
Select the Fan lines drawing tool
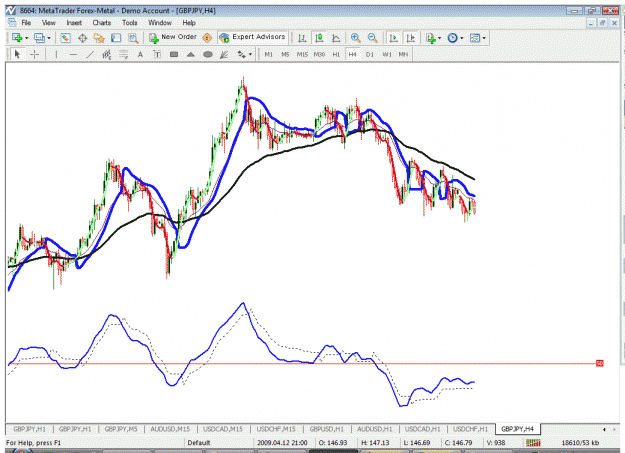[x=224, y=54]
